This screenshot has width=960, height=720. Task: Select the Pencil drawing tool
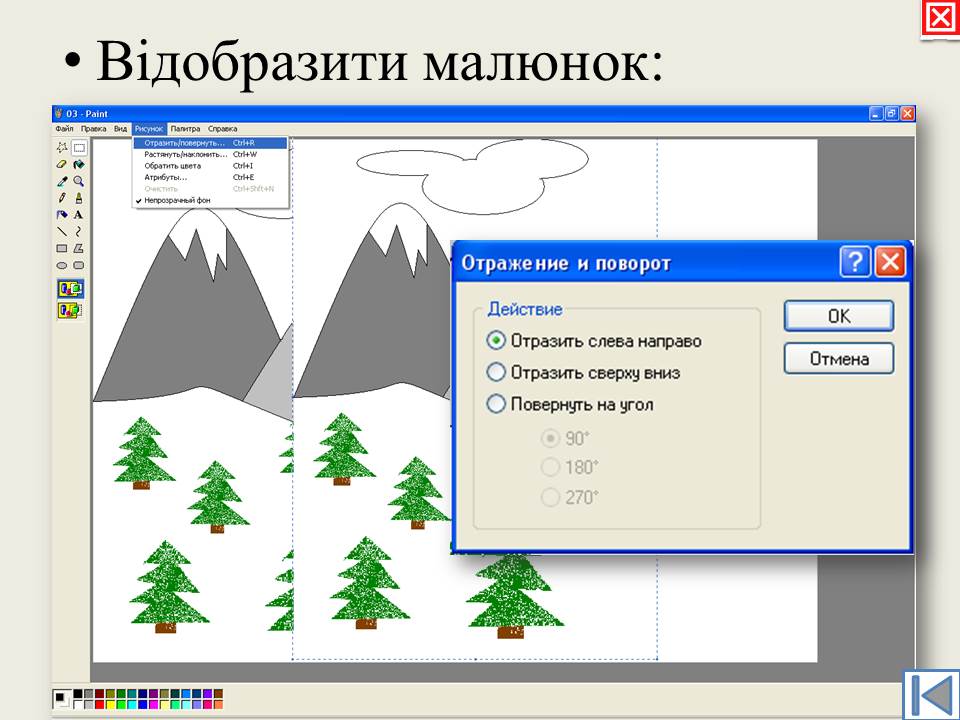(x=62, y=198)
